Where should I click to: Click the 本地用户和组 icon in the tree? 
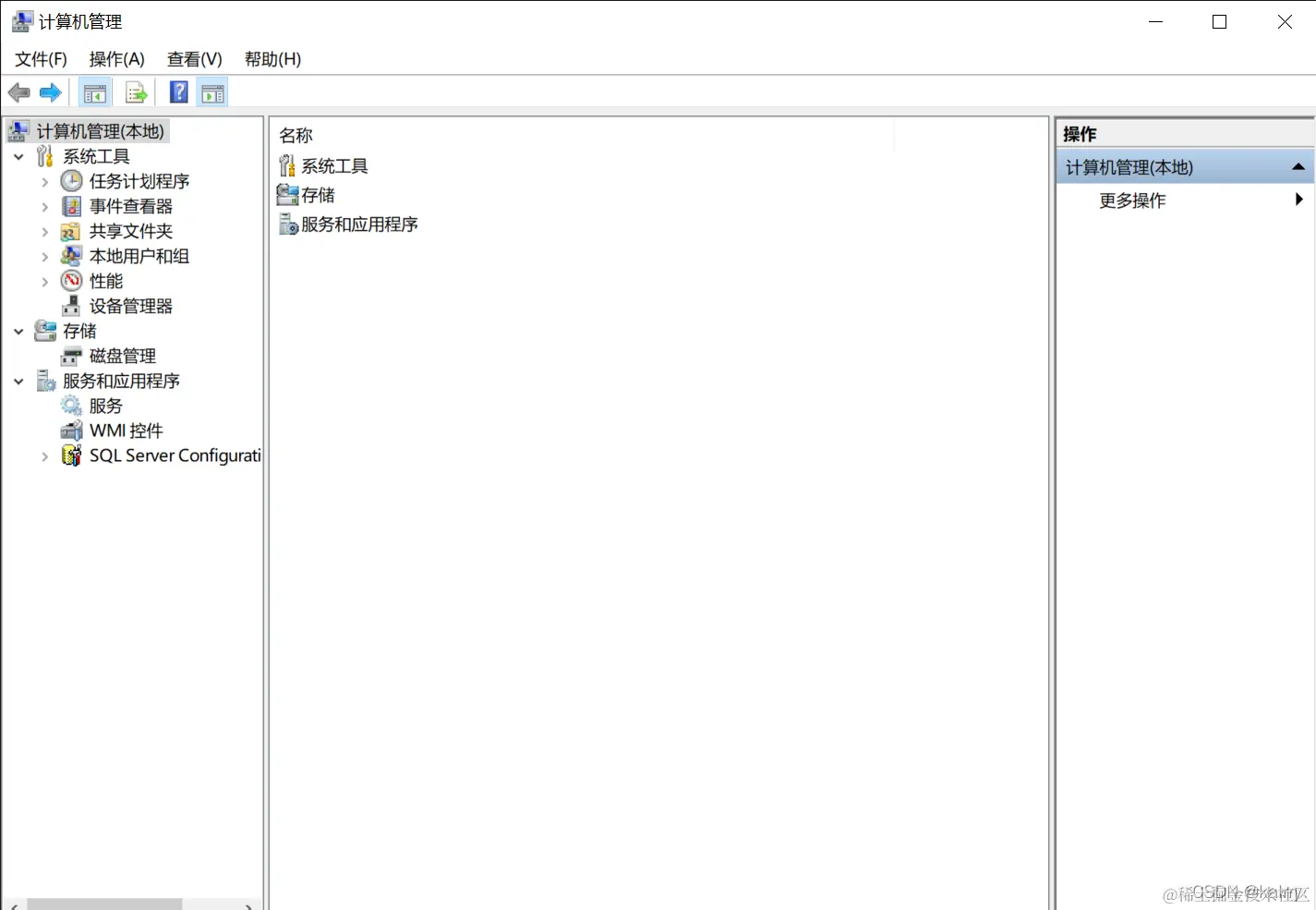(x=71, y=256)
